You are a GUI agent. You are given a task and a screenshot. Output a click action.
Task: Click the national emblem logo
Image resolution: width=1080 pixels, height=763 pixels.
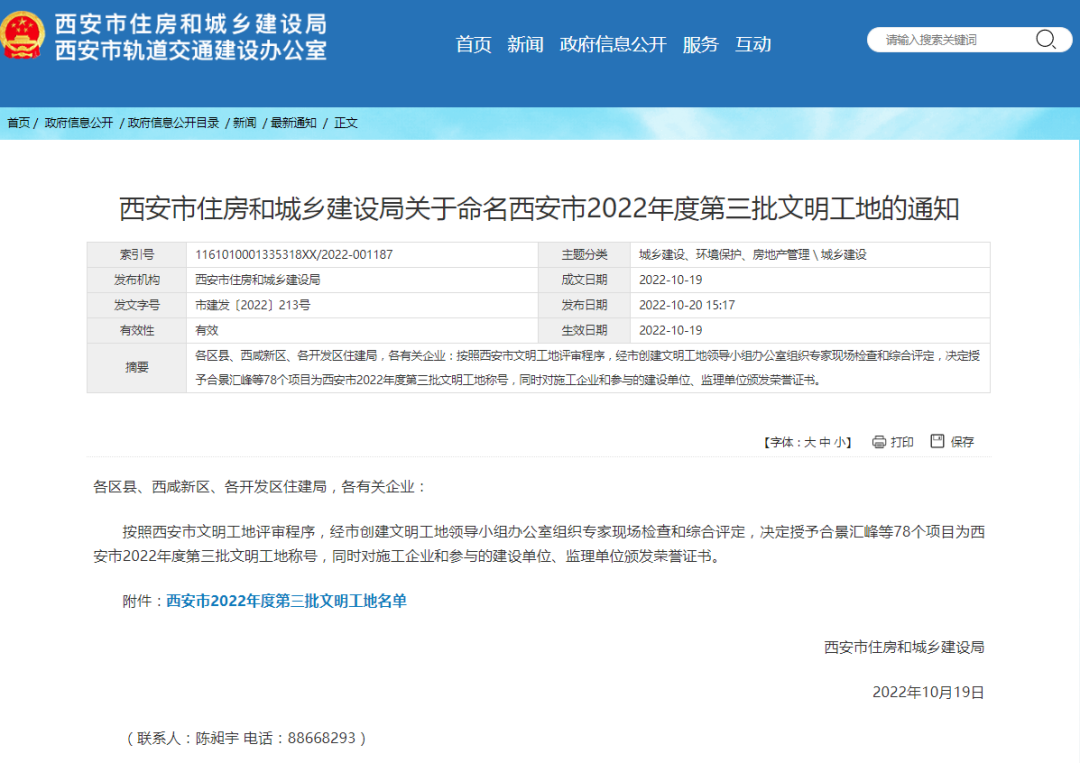click(x=23, y=32)
